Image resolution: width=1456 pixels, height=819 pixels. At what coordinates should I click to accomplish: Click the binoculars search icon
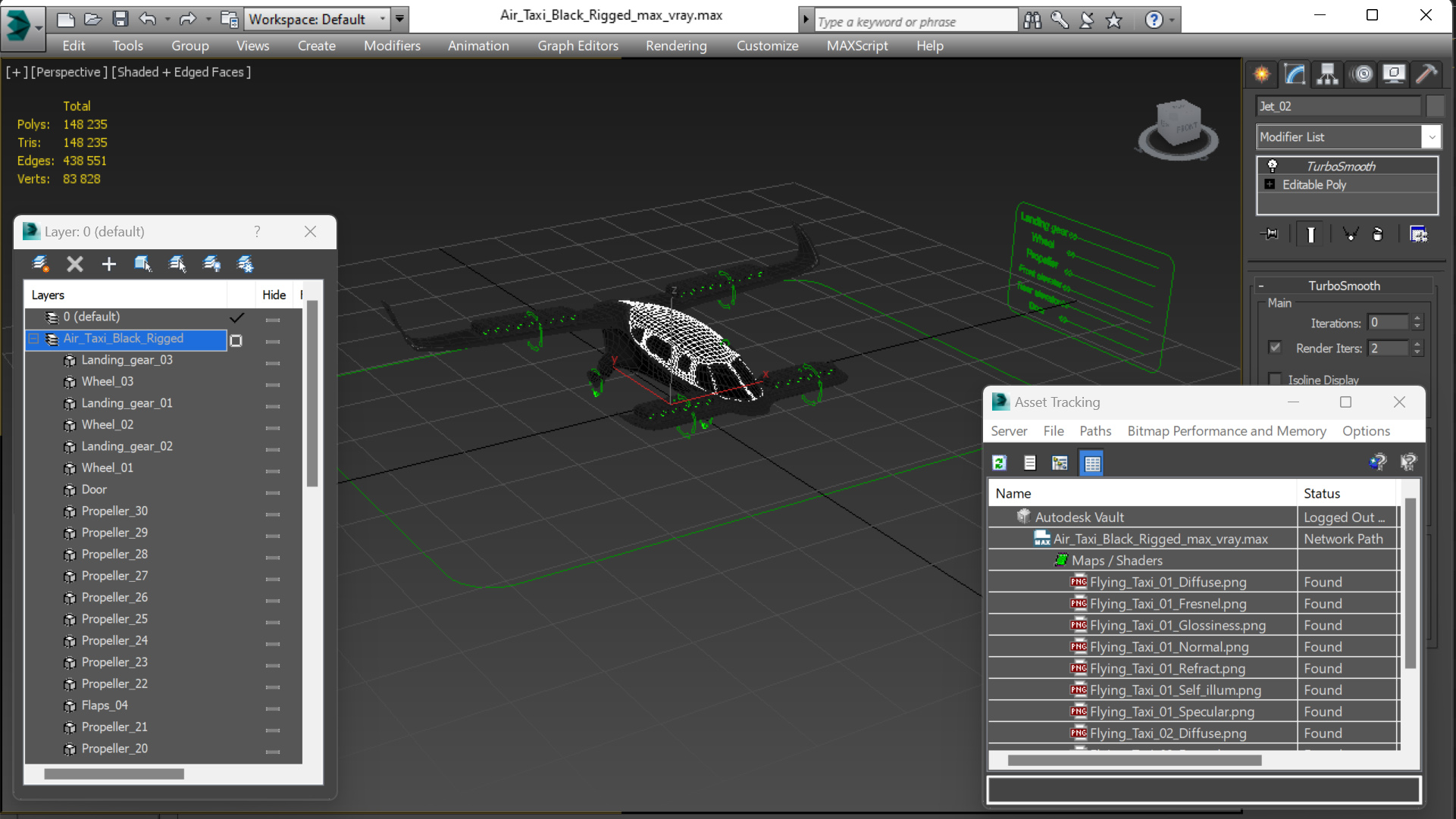[1032, 20]
